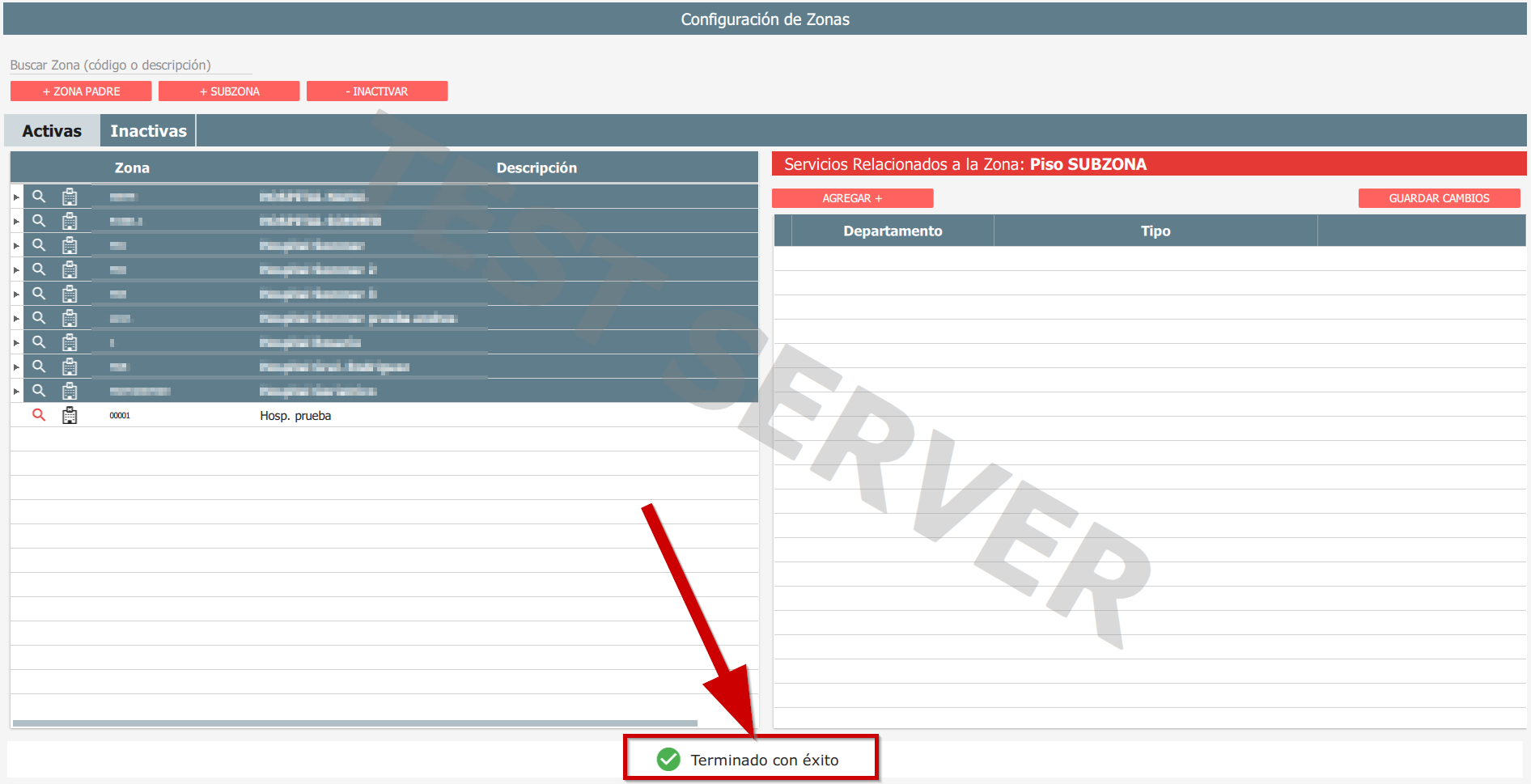Screen dimensions: 1531x784
Task: Expand the first zone row arrow
Action: point(16,197)
